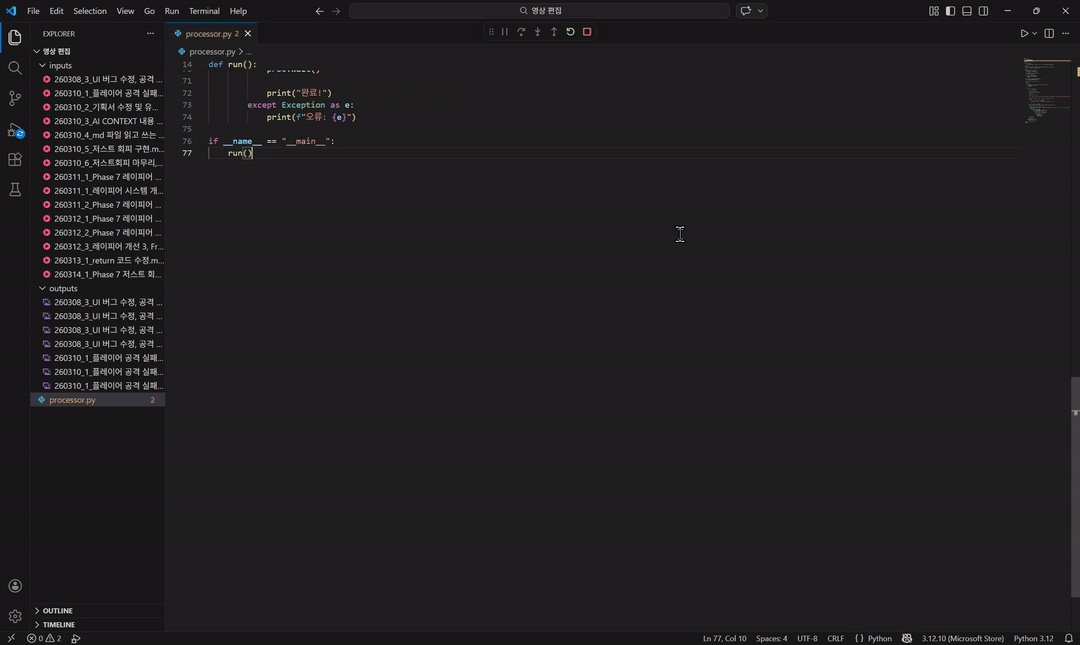This screenshot has height=645, width=1080.
Task: Expand the TIMELINE section
Action: [97, 624]
